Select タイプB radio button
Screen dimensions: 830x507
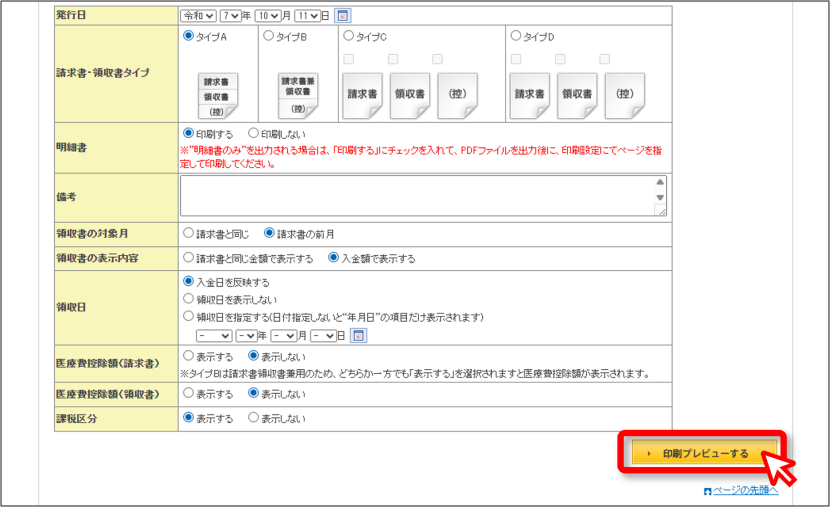tap(268, 35)
